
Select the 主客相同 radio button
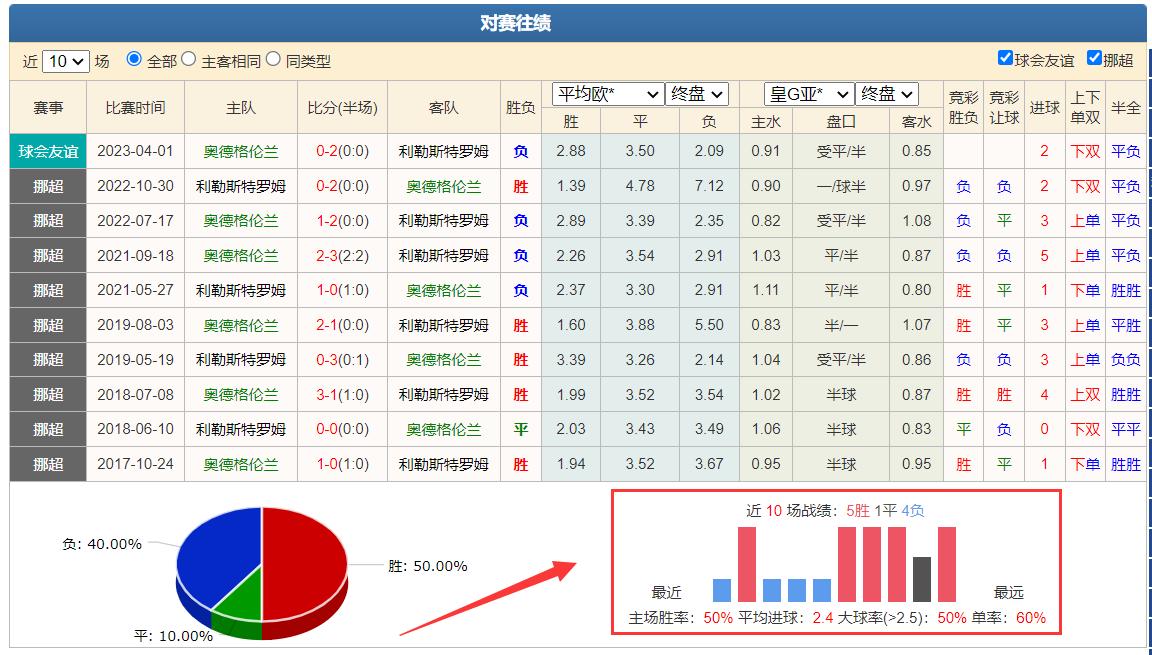click(190, 60)
